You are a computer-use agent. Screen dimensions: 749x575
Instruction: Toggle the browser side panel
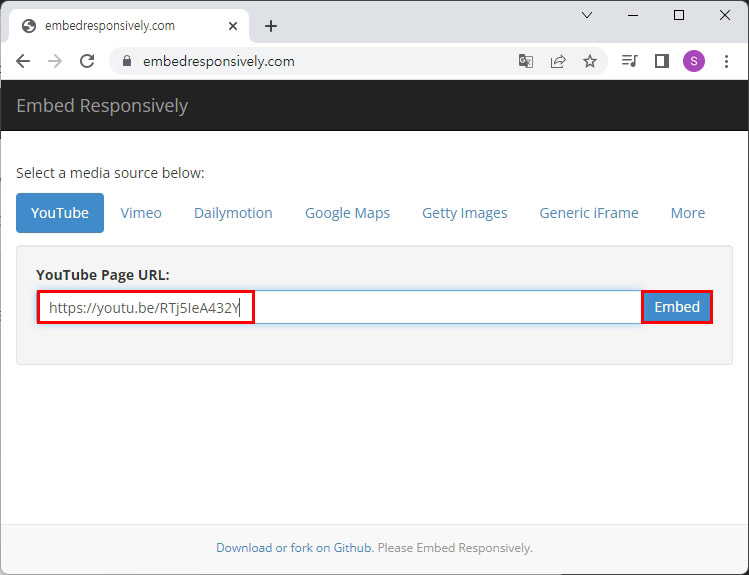pos(662,61)
